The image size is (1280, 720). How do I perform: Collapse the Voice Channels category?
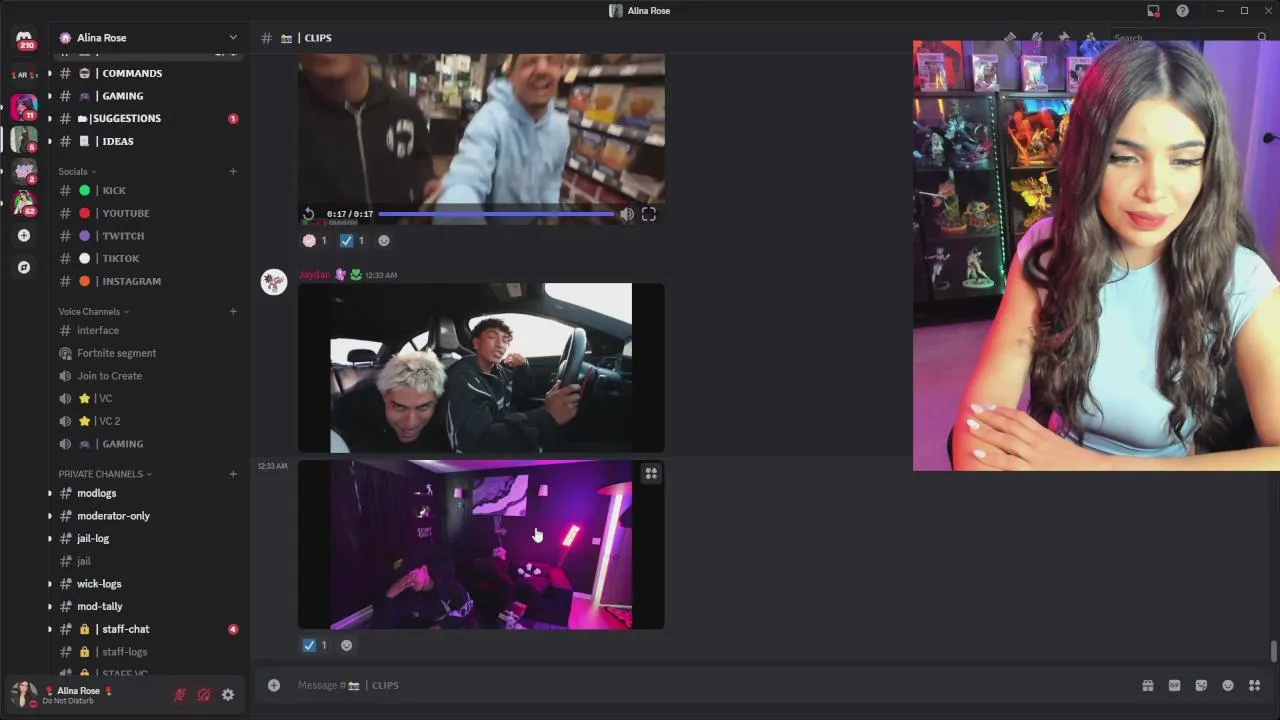(x=93, y=311)
